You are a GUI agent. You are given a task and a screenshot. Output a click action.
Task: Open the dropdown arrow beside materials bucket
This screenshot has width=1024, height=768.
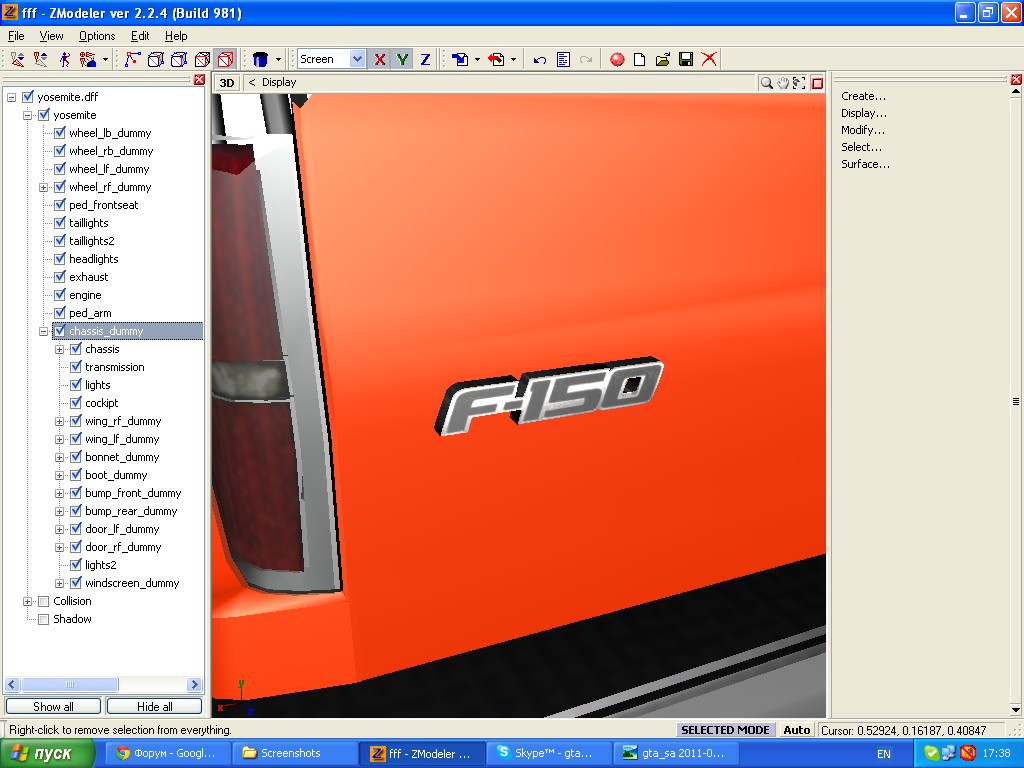click(278, 59)
